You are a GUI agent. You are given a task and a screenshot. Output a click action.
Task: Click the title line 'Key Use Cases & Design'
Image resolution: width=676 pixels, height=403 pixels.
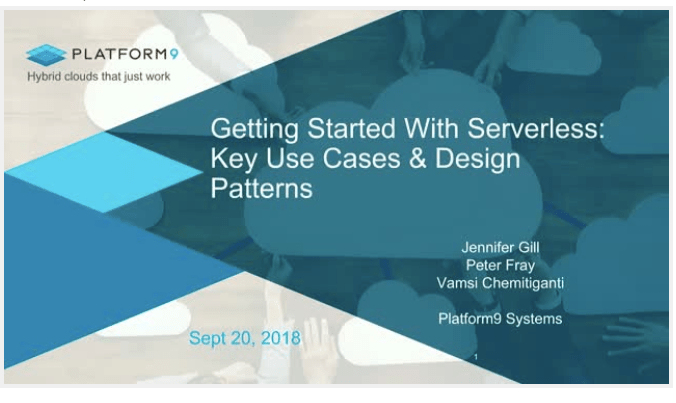click(x=365, y=159)
